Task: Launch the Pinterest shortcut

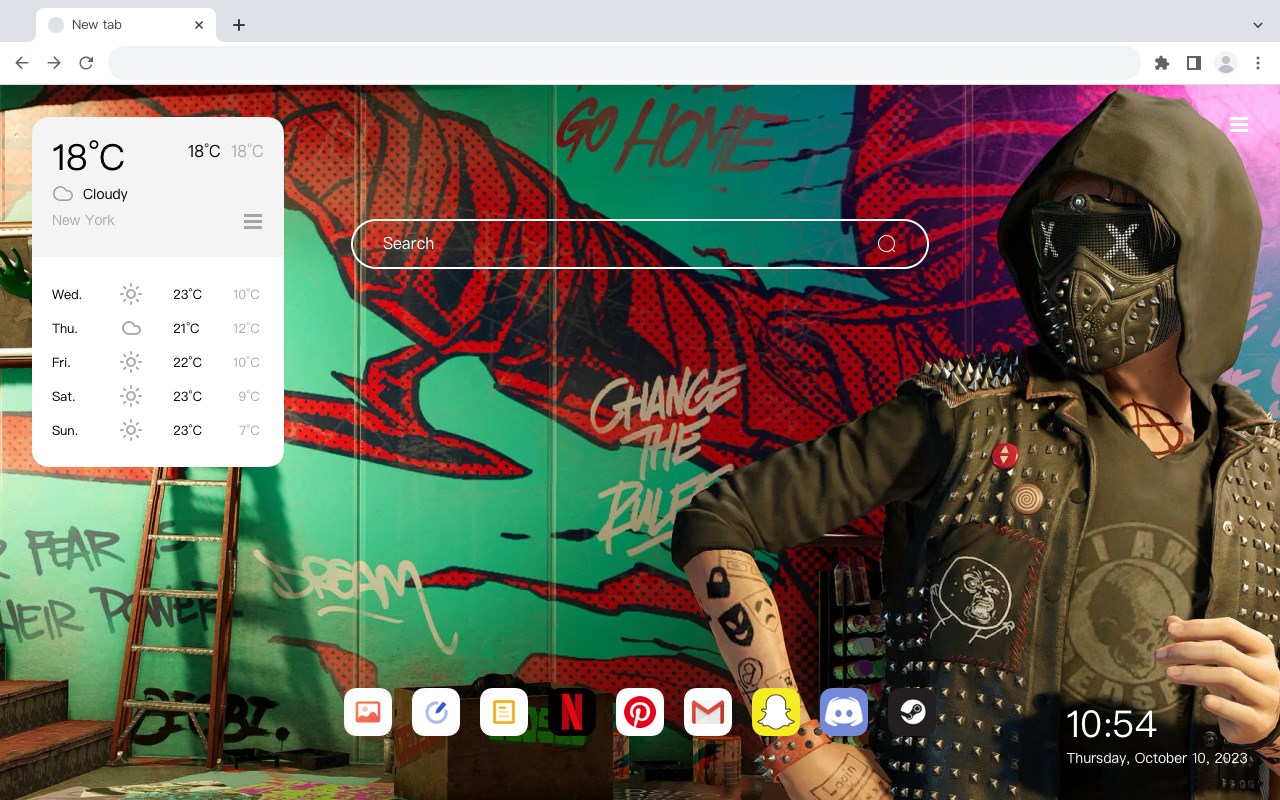Action: tap(640, 712)
